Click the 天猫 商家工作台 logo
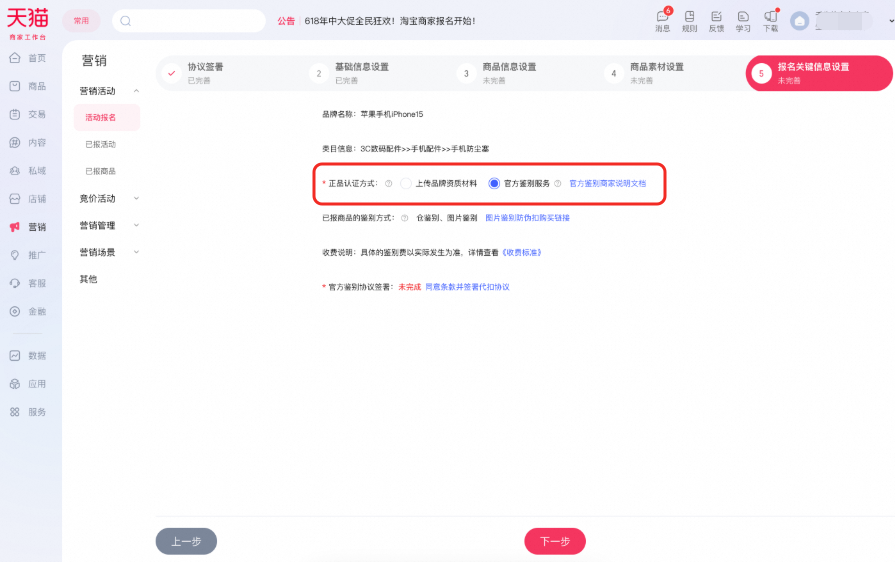This screenshot has width=895, height=562. [x=27, y=23]
